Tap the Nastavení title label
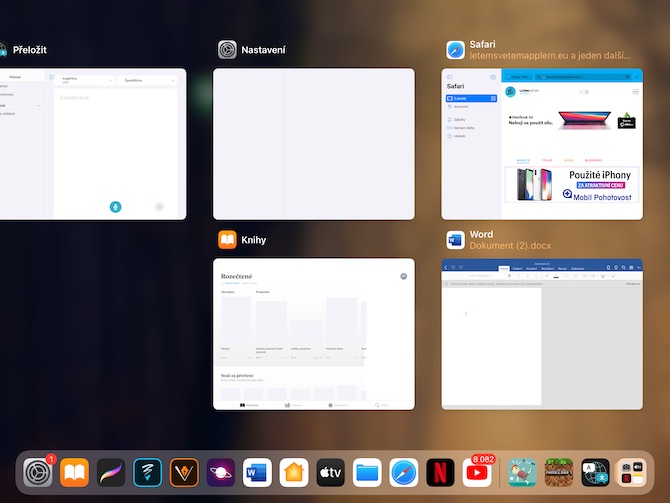The height and width of the screenshot is (503, 670). (263, 50)
